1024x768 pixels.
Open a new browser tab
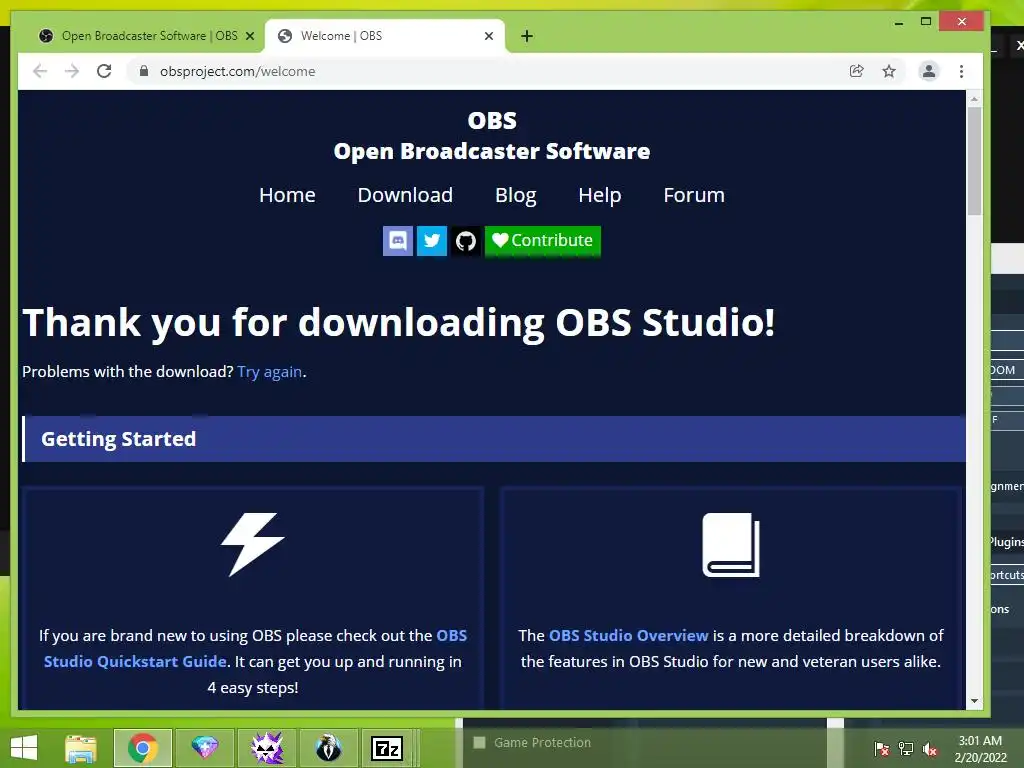(x=527, y=36)
